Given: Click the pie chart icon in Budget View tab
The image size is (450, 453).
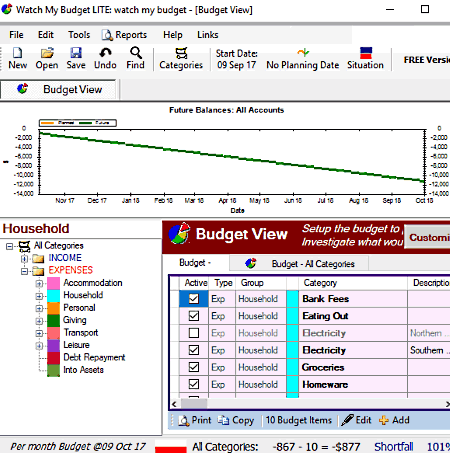Looking at the screenshot, I should 22,89.
